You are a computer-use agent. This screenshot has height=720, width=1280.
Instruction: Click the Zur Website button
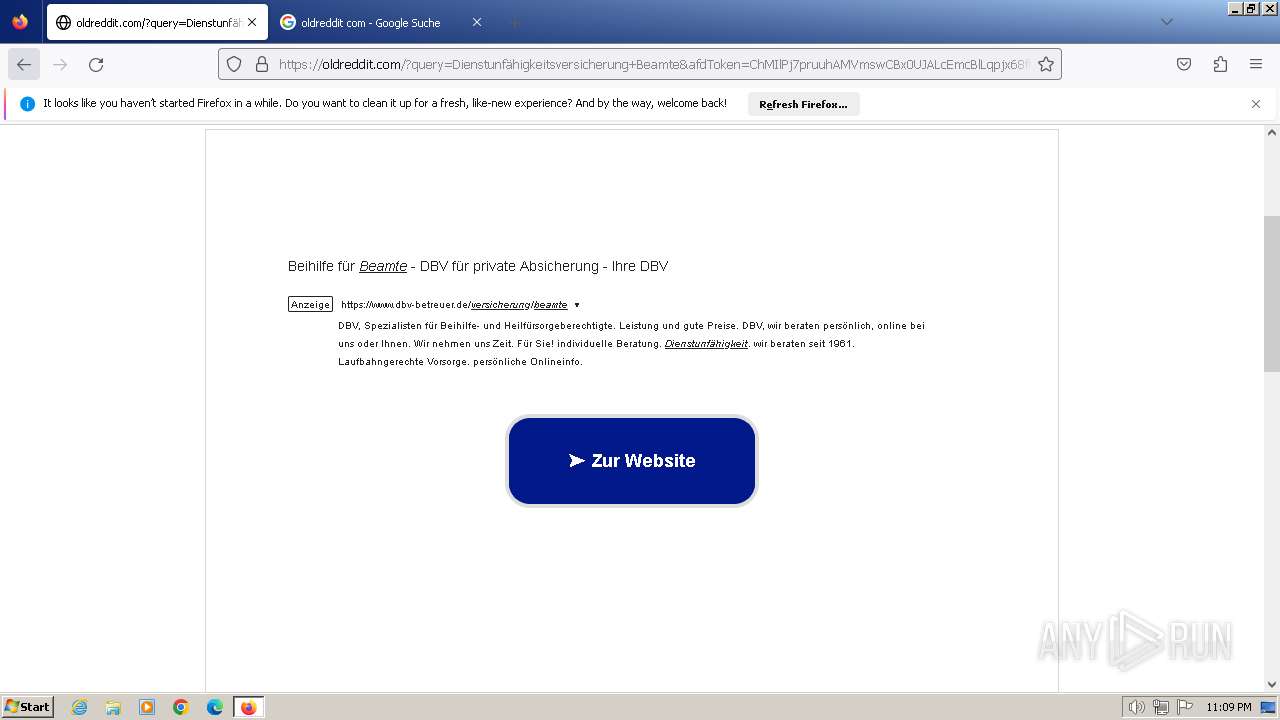(632, 461)
